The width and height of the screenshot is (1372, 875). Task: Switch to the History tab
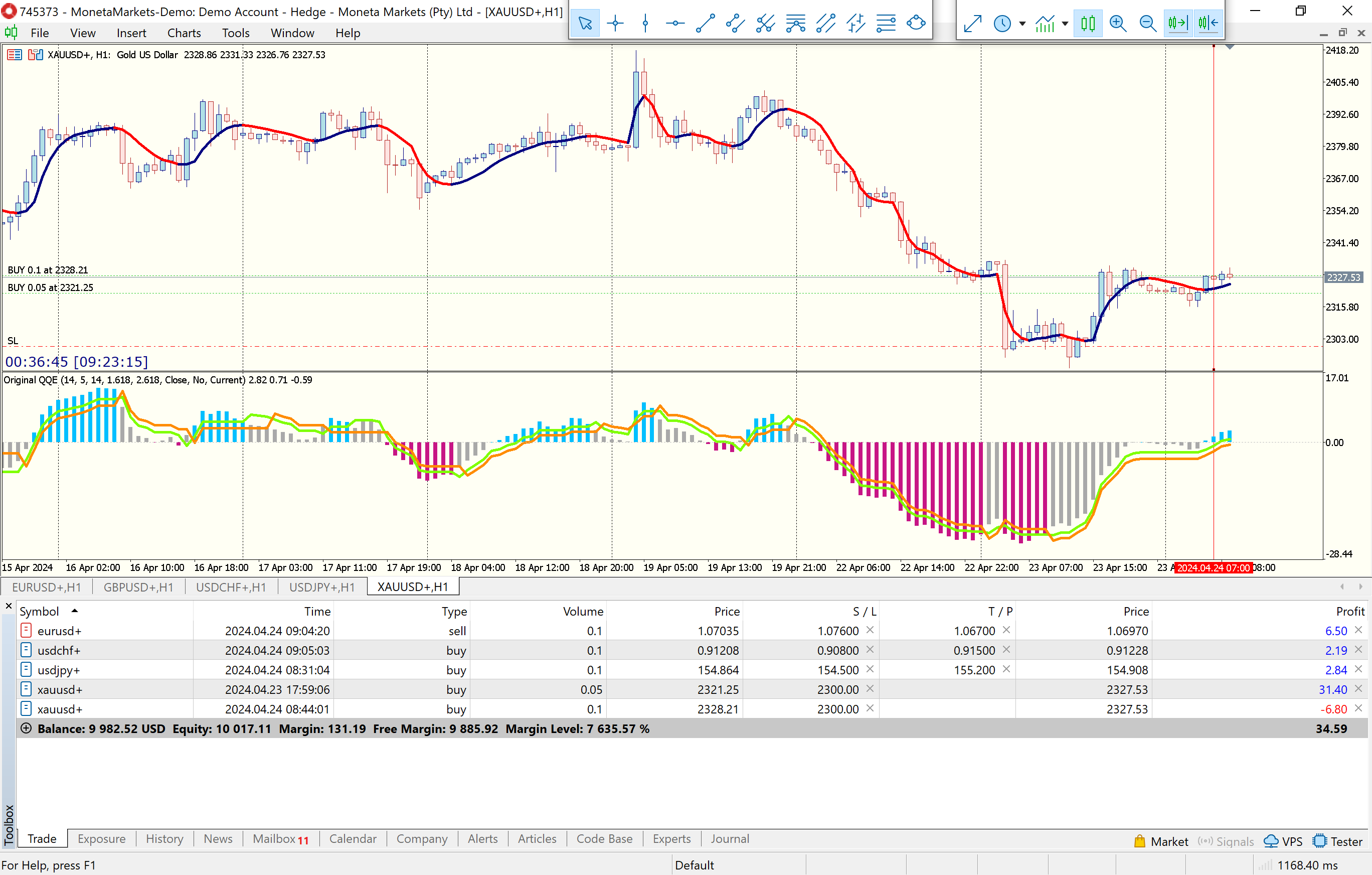(x=164, y=838)
